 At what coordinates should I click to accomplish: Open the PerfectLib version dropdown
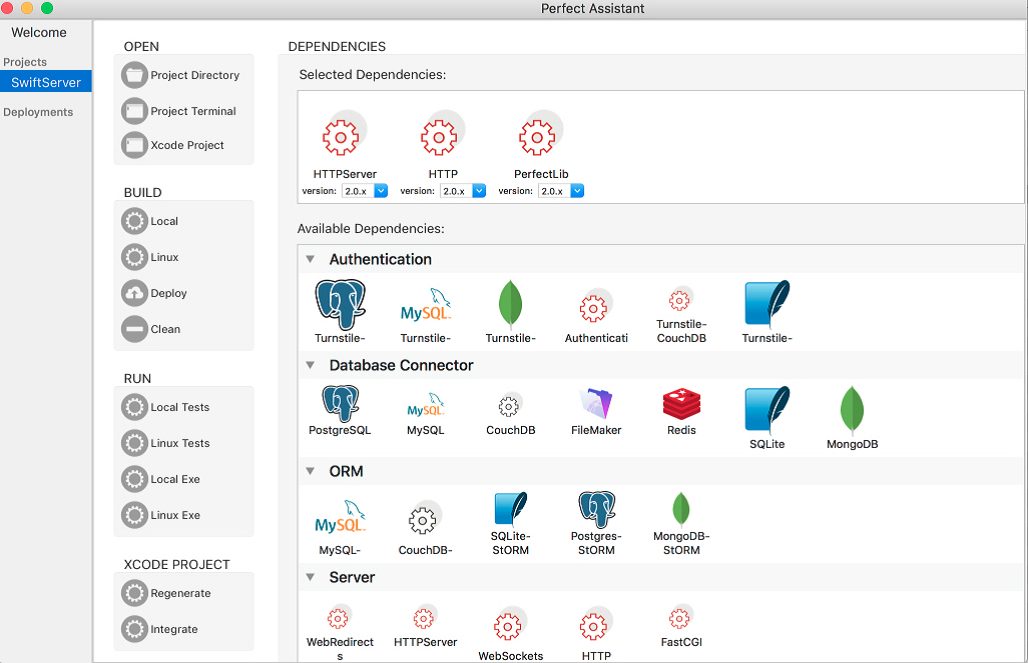click(577, 191)
